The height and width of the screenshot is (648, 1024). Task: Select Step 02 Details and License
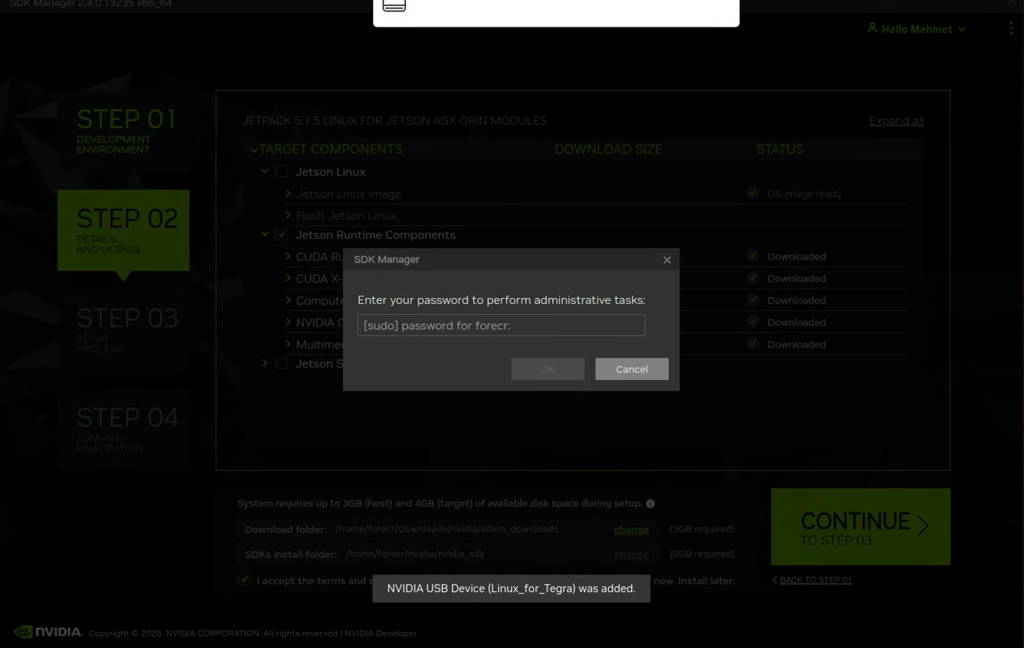(123, 230)
